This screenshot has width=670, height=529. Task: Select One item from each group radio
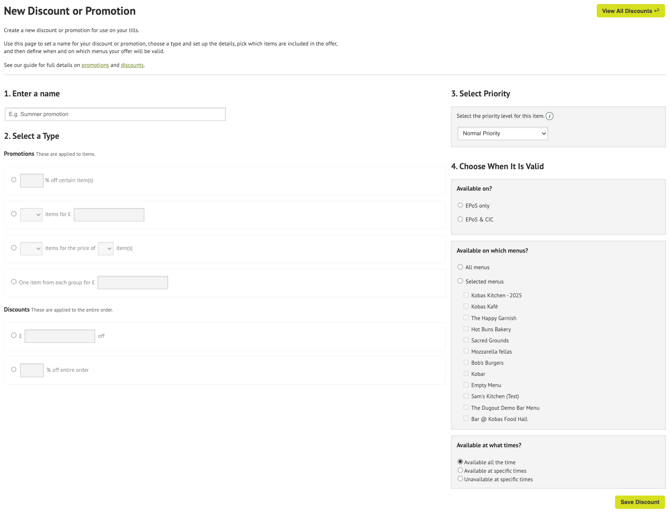[14, 282]
